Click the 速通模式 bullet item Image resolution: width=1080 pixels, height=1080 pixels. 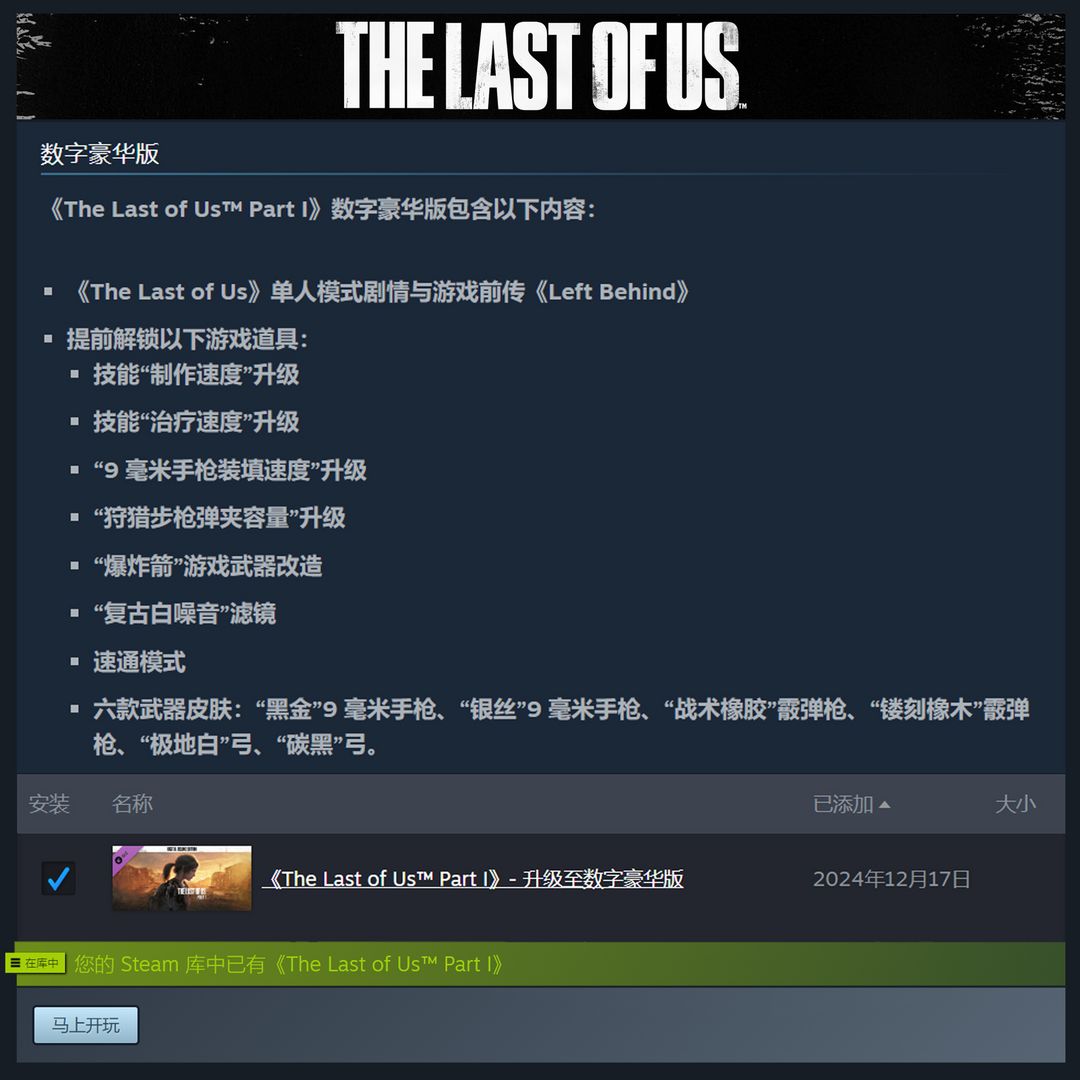[140, 662]
